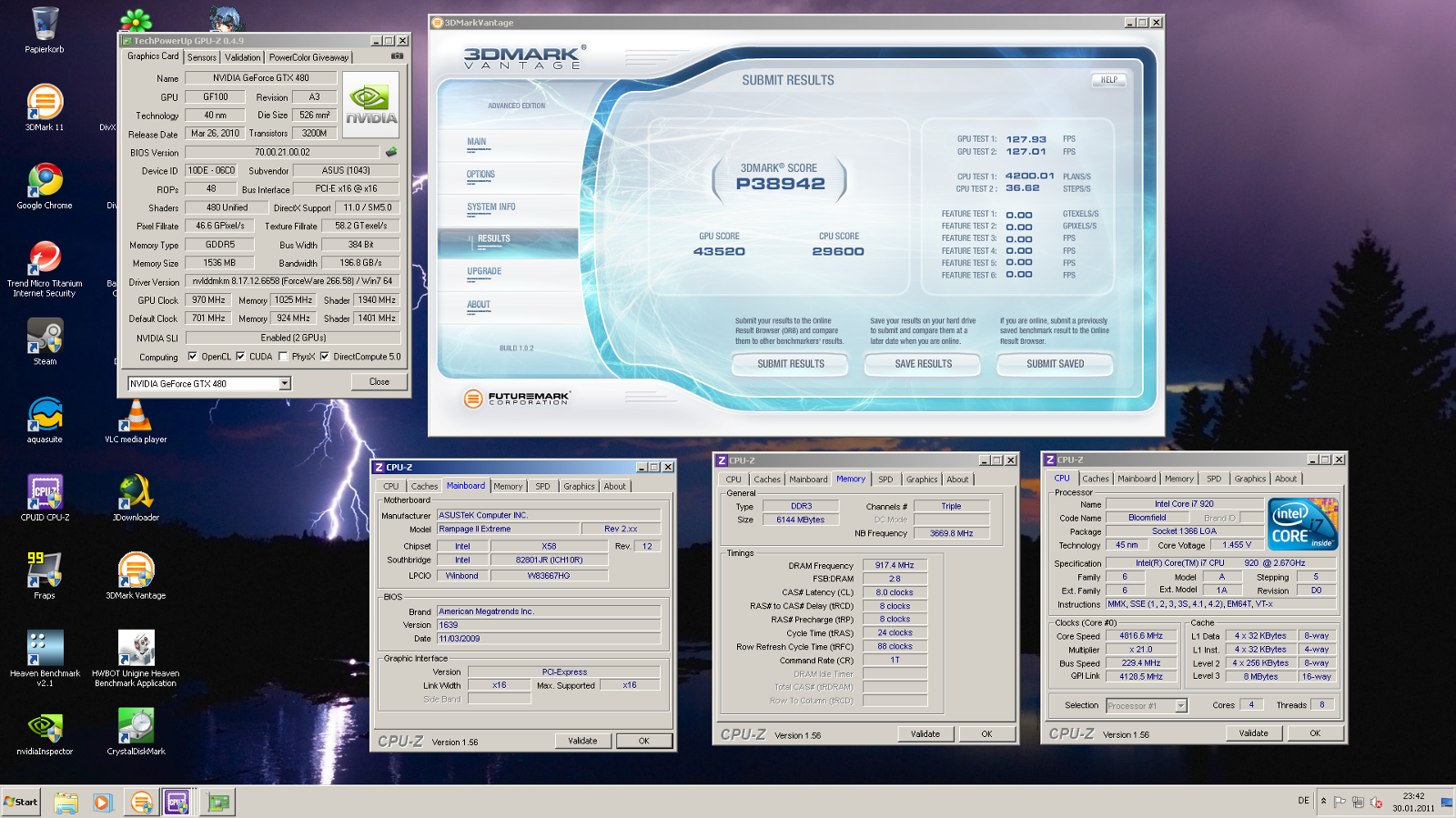Click the Submit Saved button
The height and width of the screenshot is (818, 1456).
click(1055, 364)
